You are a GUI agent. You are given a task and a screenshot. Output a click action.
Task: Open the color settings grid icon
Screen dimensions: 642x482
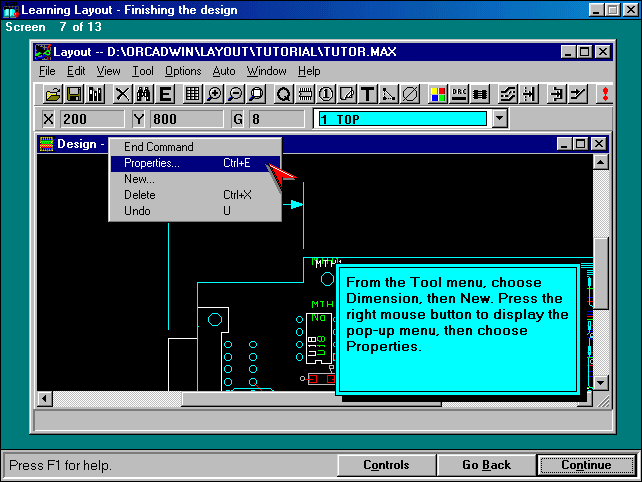coord(438,94)
